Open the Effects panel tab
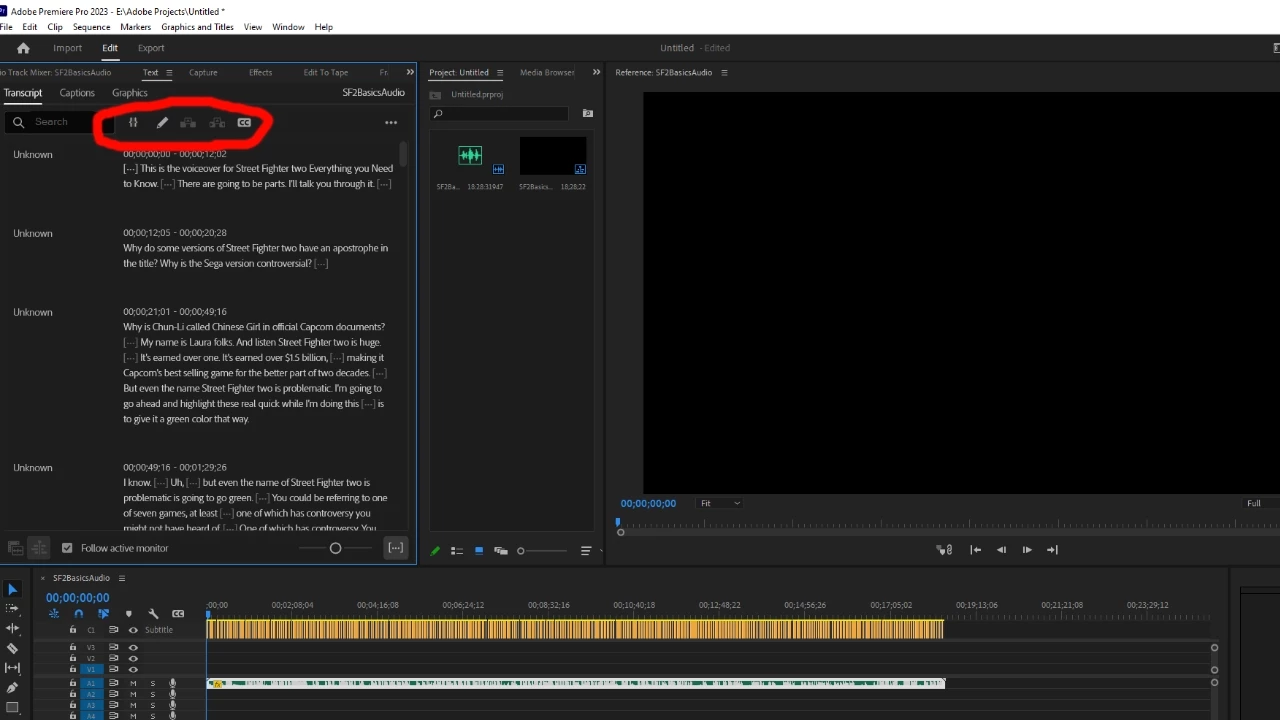 260,73
